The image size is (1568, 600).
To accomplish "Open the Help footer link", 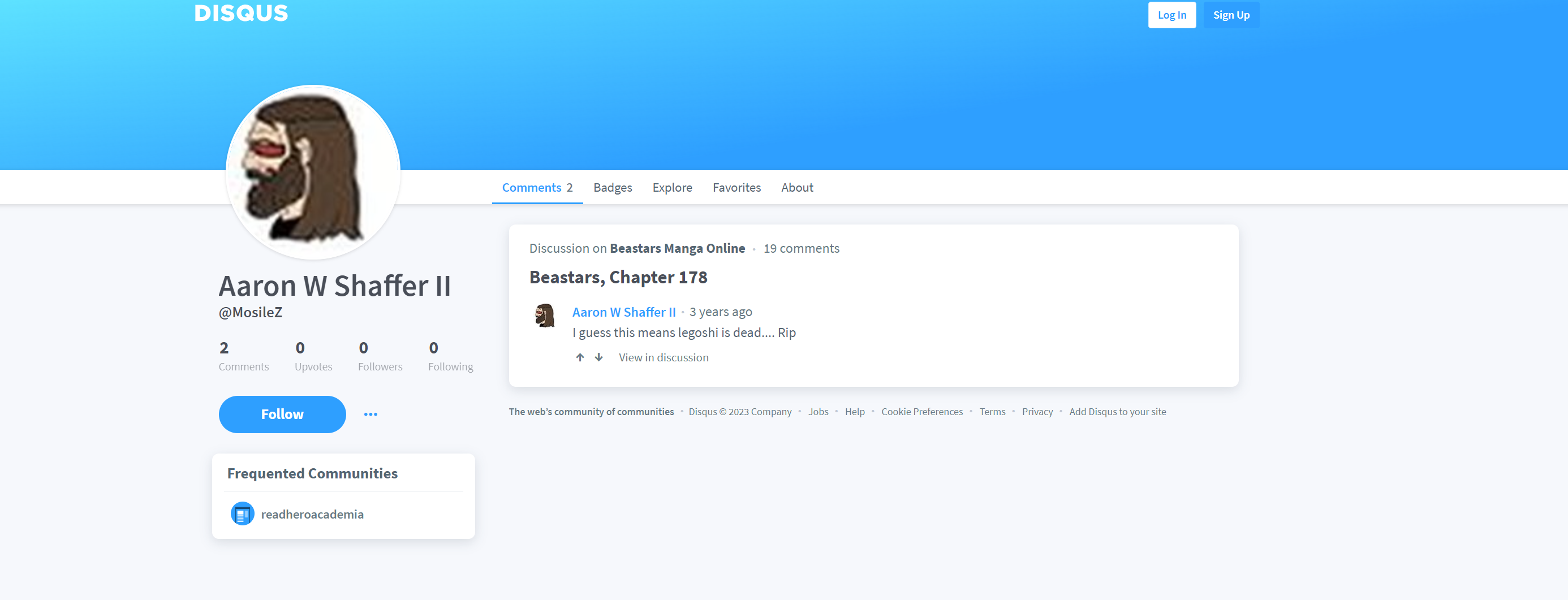I will click(855, 412).
